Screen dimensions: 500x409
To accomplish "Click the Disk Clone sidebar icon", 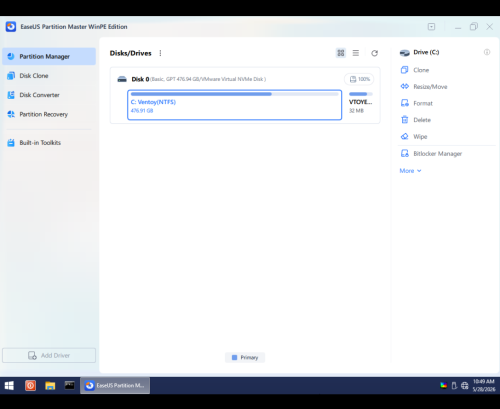I will pos(11,76).
